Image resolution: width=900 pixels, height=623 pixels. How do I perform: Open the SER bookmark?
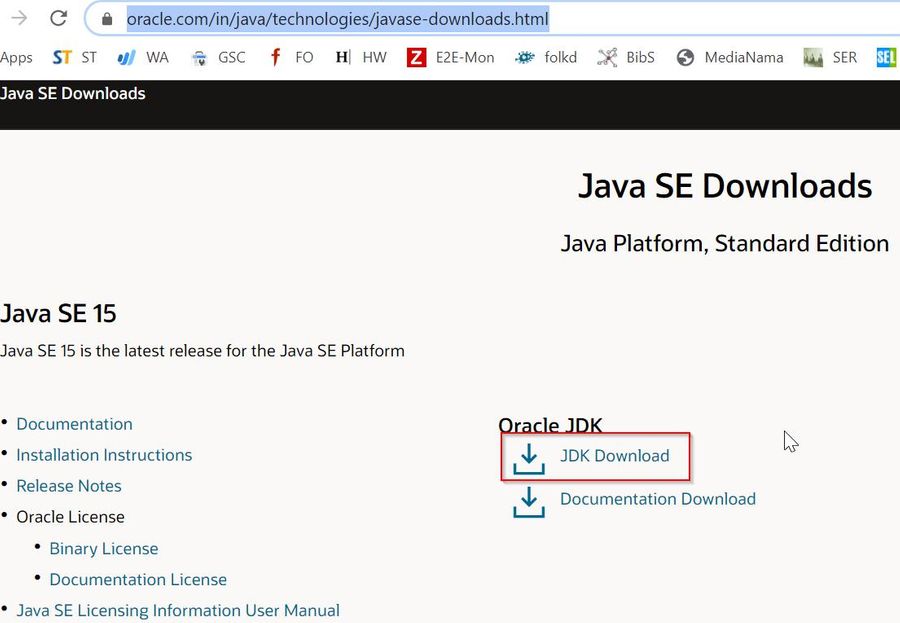(830, 57)
